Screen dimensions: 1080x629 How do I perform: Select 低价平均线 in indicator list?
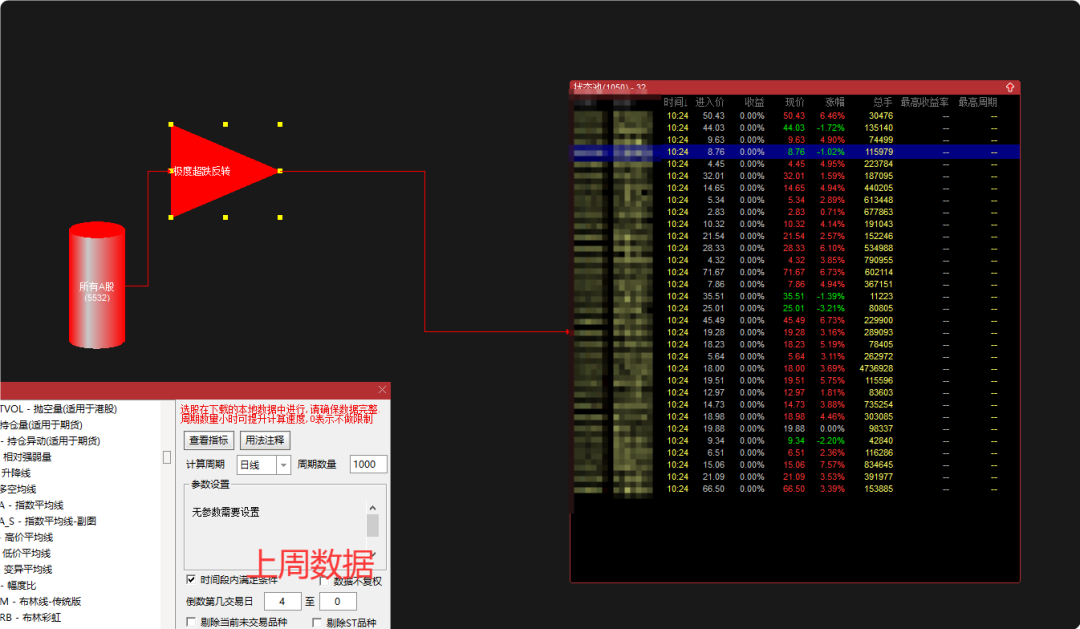tap(26, 553)
